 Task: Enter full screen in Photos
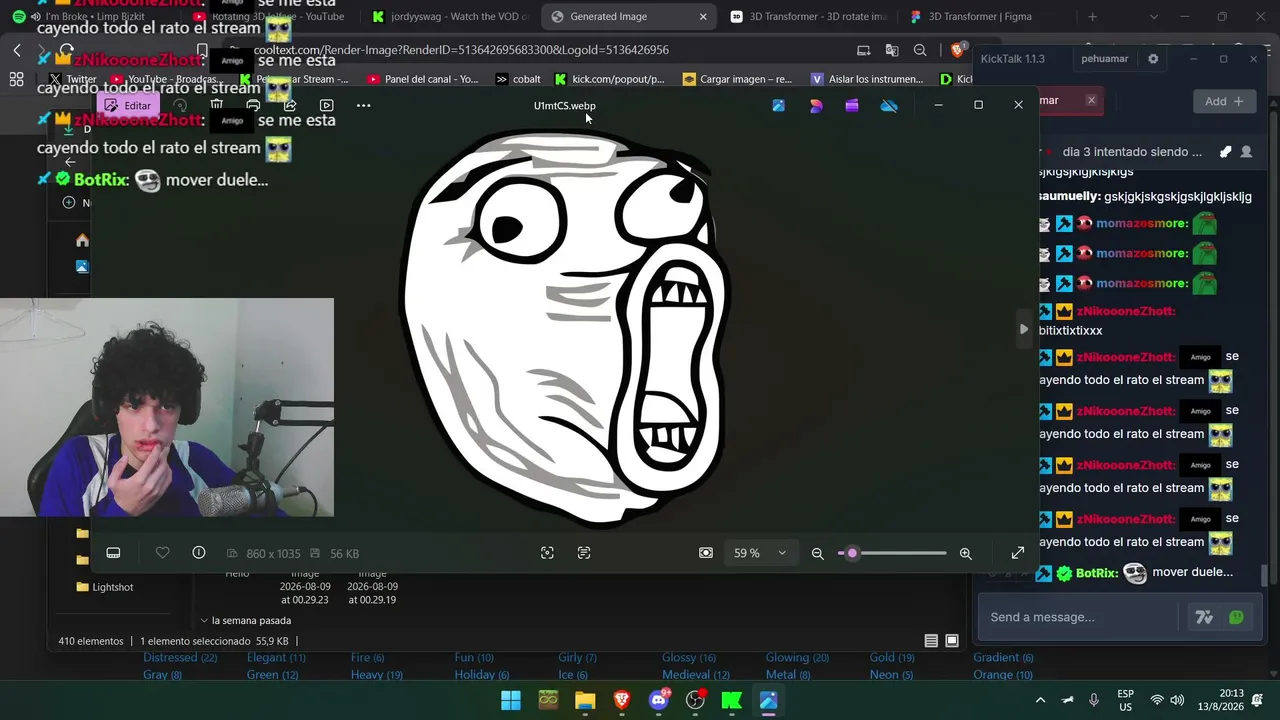pyautogui.click(x=1018, y=553)
